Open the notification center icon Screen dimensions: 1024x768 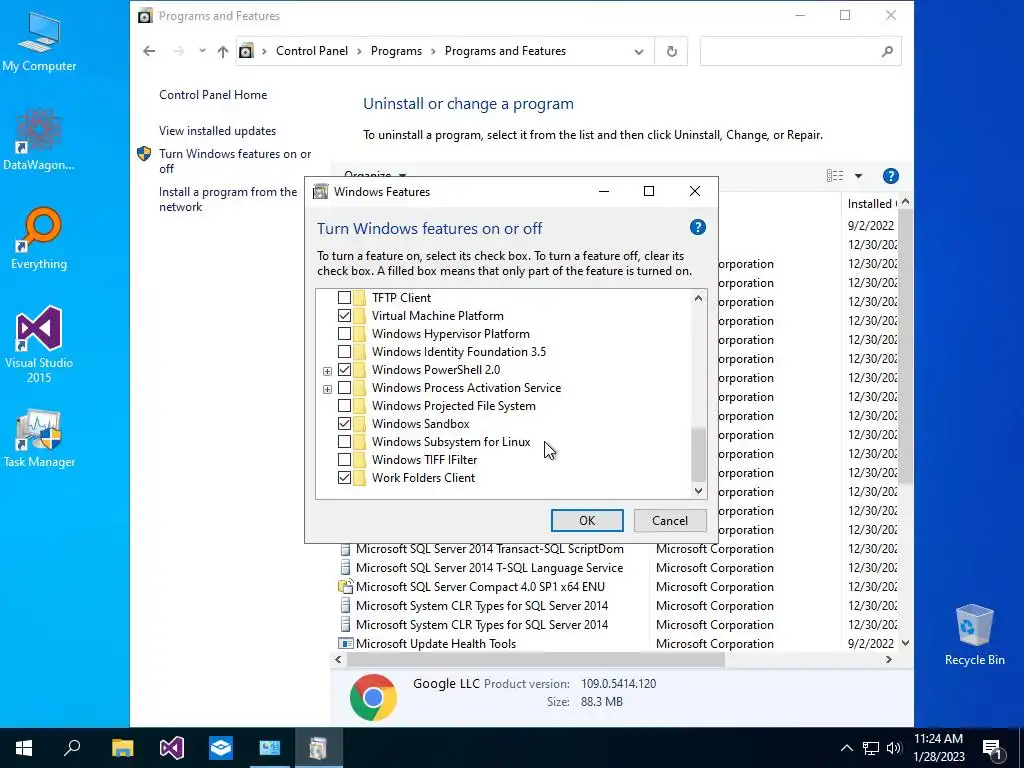click(992, 748)
